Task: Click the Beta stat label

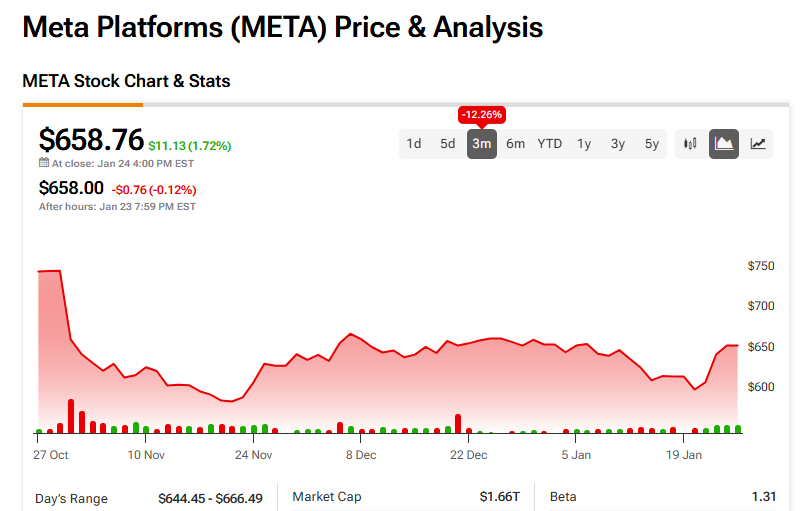Action: [x=563, y=497]
